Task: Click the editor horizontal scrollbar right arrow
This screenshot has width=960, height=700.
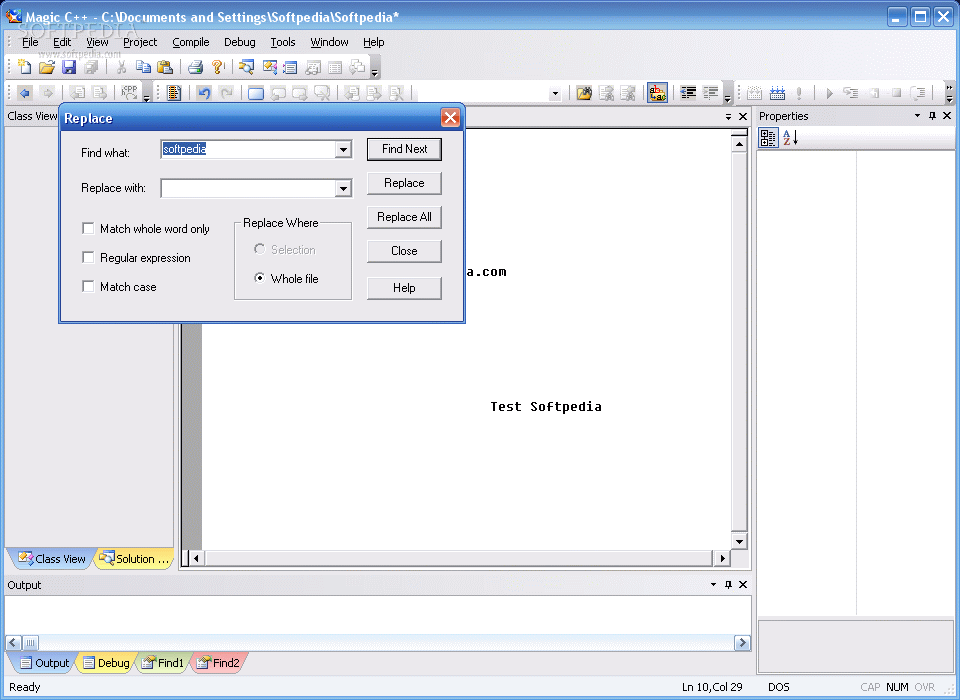Action: (722, 558)
